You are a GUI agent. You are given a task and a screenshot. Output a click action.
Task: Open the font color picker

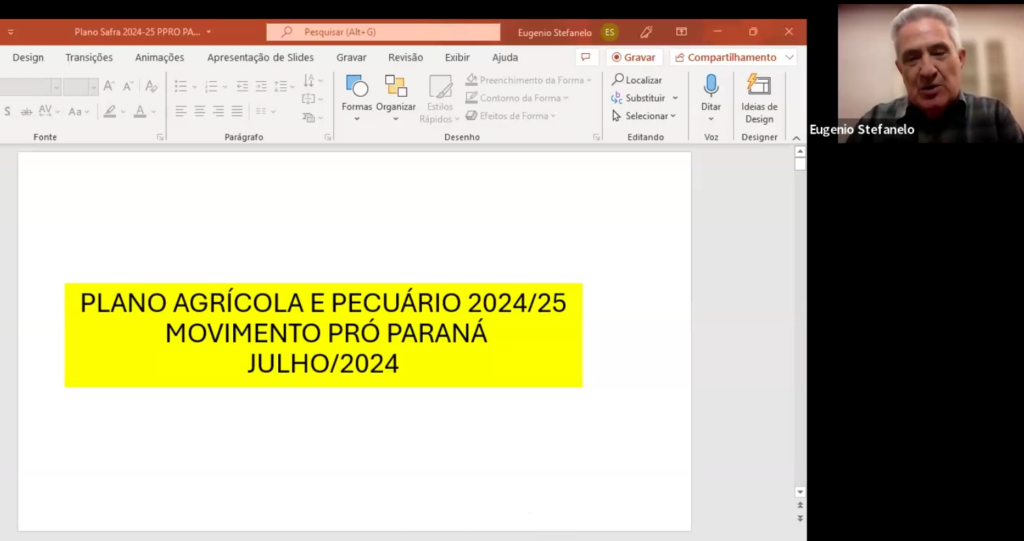coord(140,112)
